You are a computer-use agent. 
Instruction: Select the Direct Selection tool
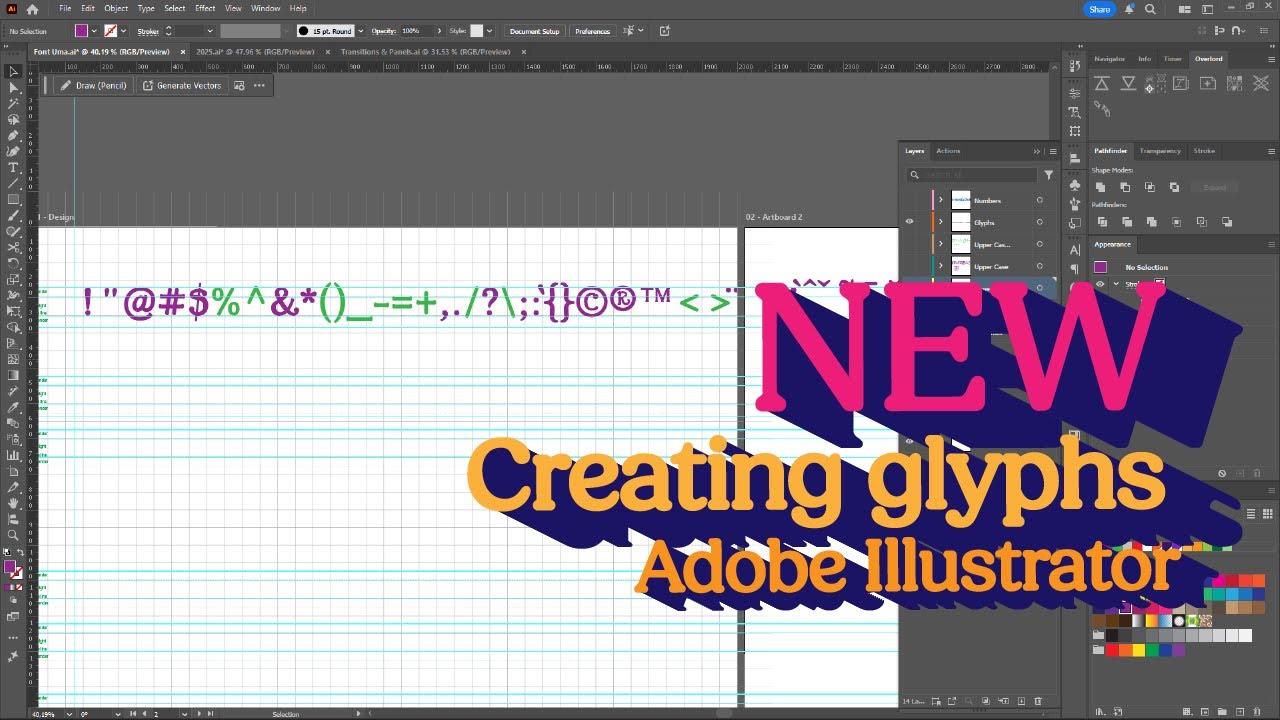[x=13, y=88]
